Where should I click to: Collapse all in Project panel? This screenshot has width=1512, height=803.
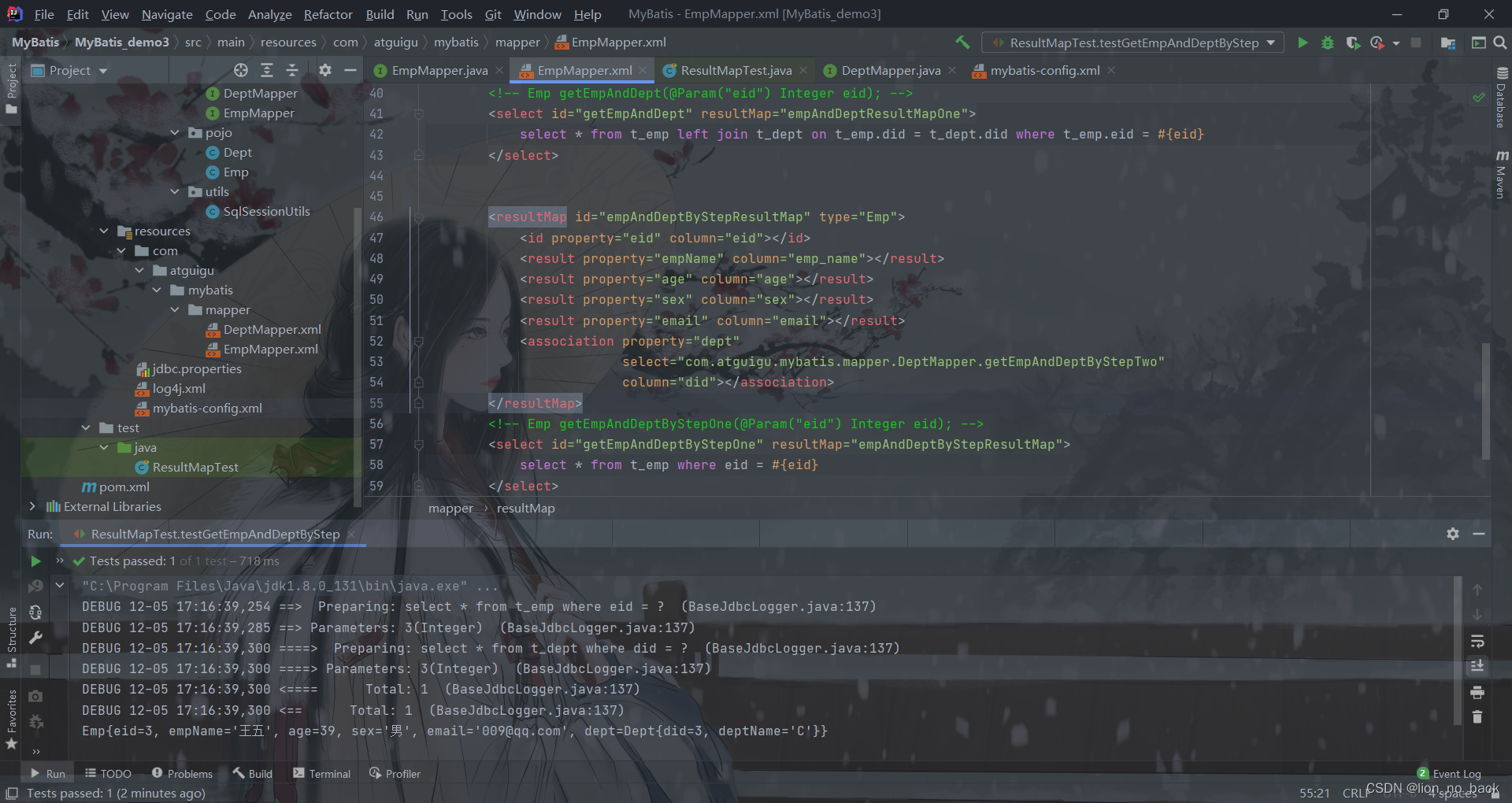(292, 70)
